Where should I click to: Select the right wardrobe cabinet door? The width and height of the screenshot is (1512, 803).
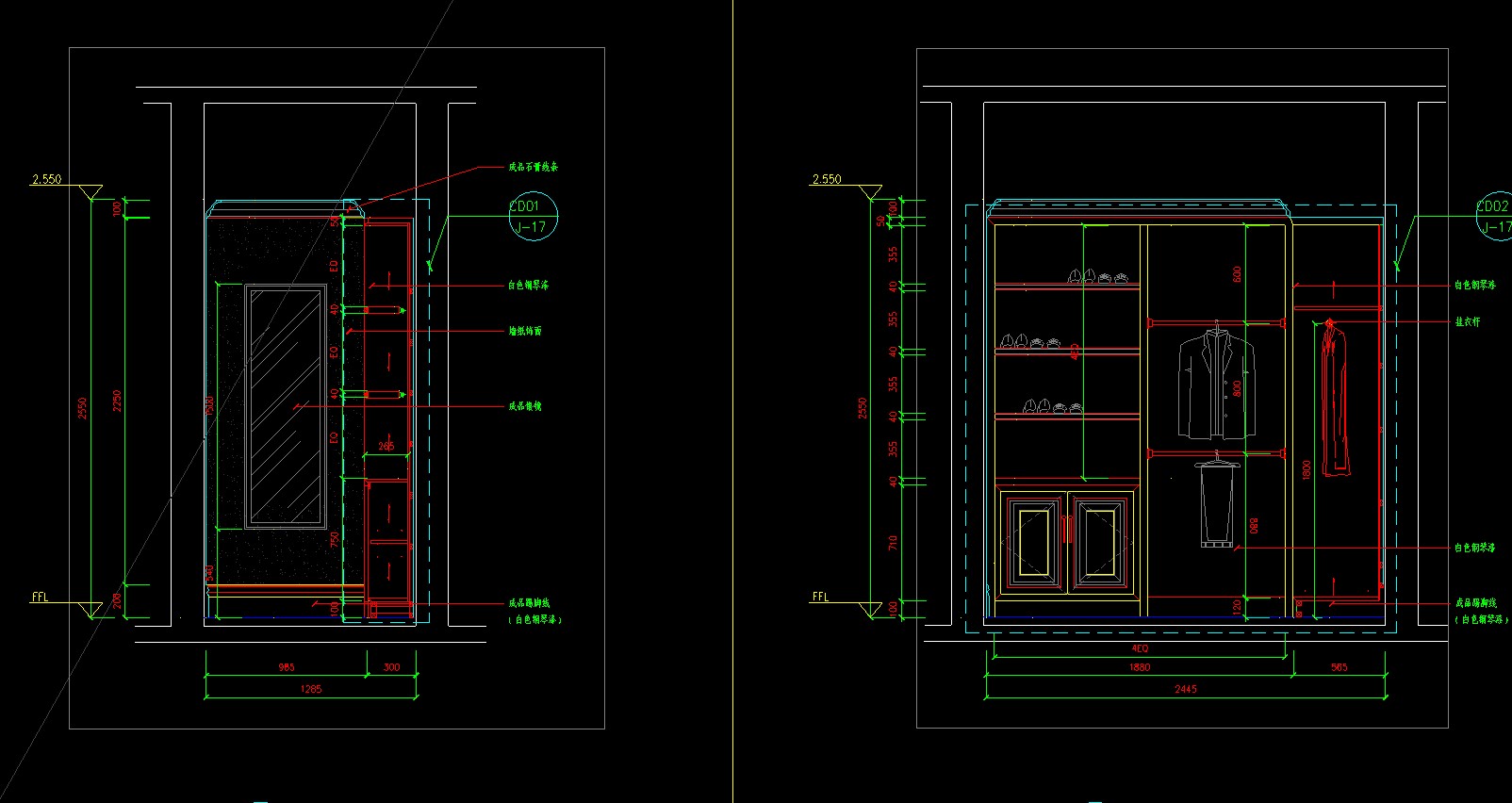1100,542
